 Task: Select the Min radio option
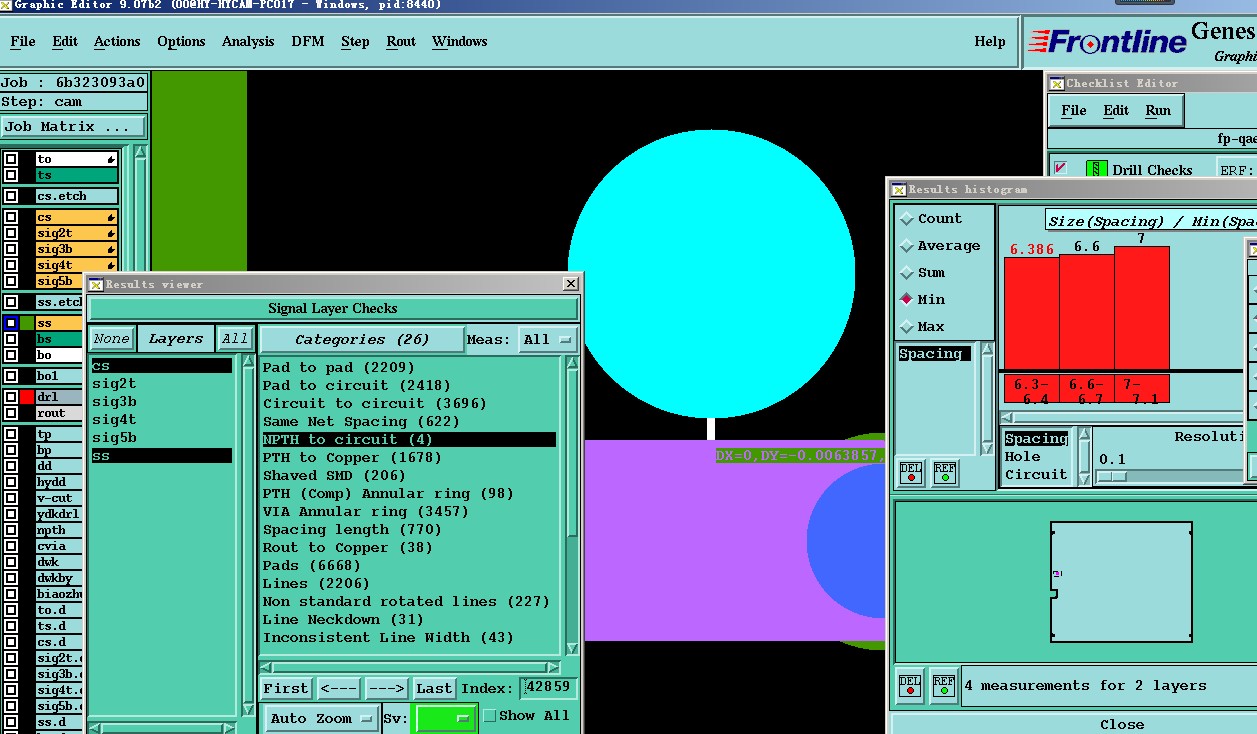907,299
